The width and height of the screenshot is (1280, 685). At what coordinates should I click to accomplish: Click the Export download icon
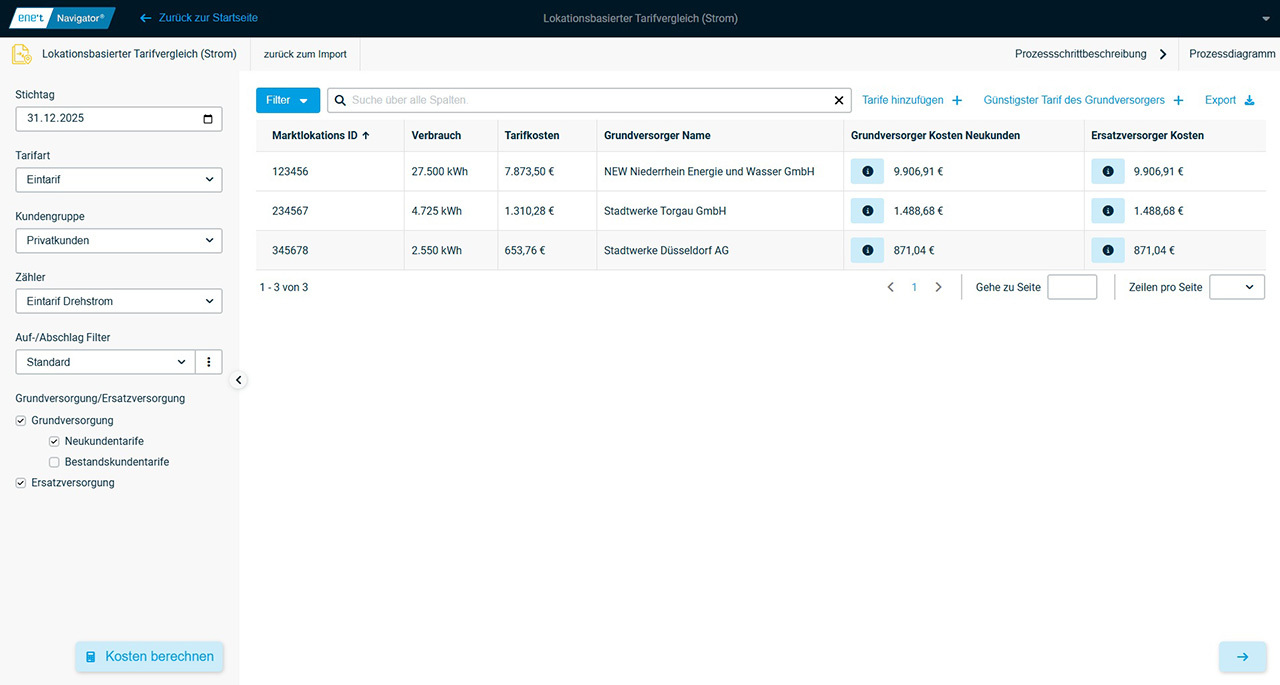coord(1248,100)
